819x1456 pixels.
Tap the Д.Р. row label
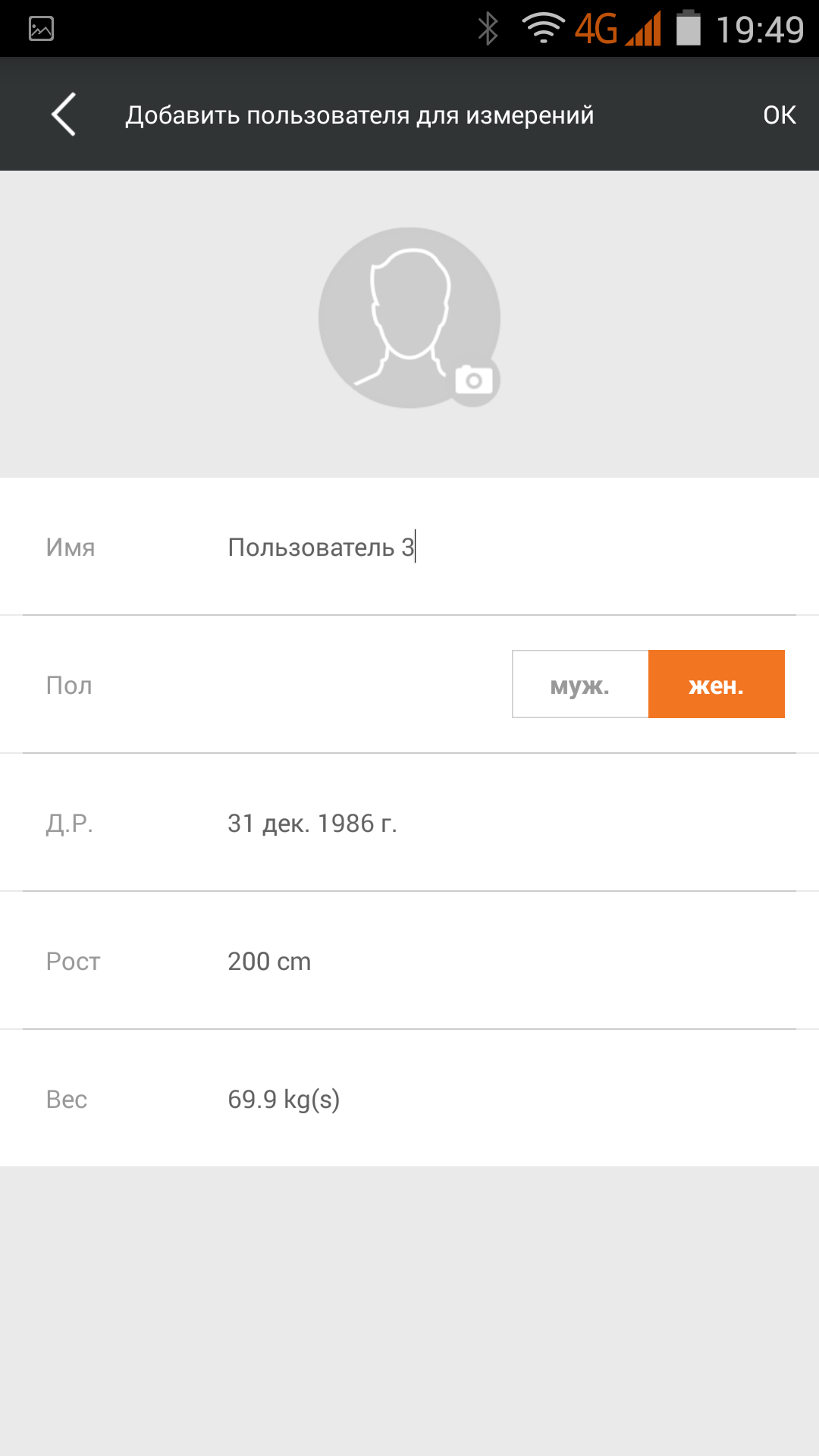[x=69, y=823]
